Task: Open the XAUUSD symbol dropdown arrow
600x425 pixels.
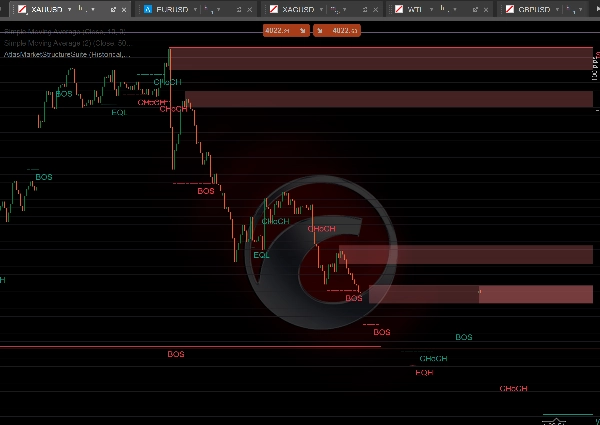Action: (x=69, y=10)
